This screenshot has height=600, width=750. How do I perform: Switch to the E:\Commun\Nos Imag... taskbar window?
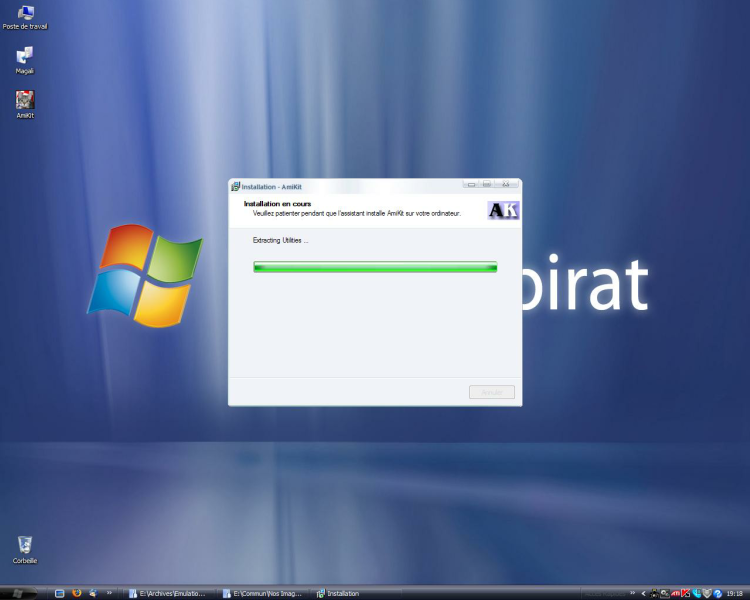(263, 593)
